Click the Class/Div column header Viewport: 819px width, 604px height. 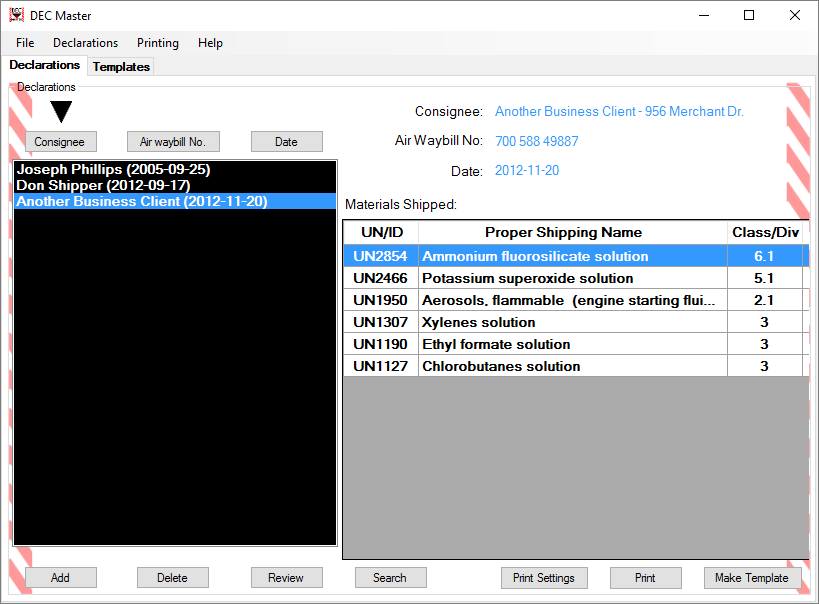(x=766, y=233)
